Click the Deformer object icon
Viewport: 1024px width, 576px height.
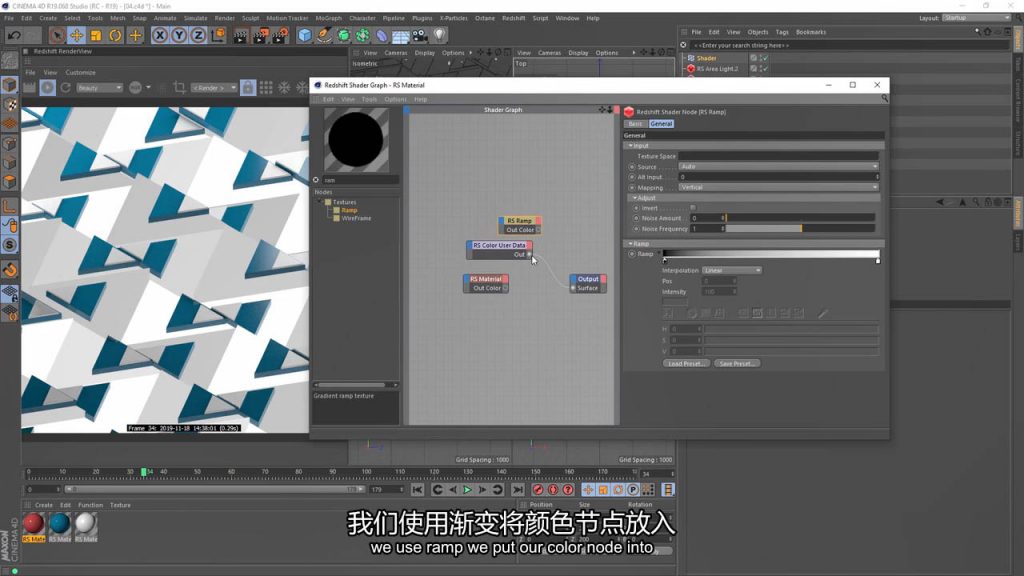[382, 35]
